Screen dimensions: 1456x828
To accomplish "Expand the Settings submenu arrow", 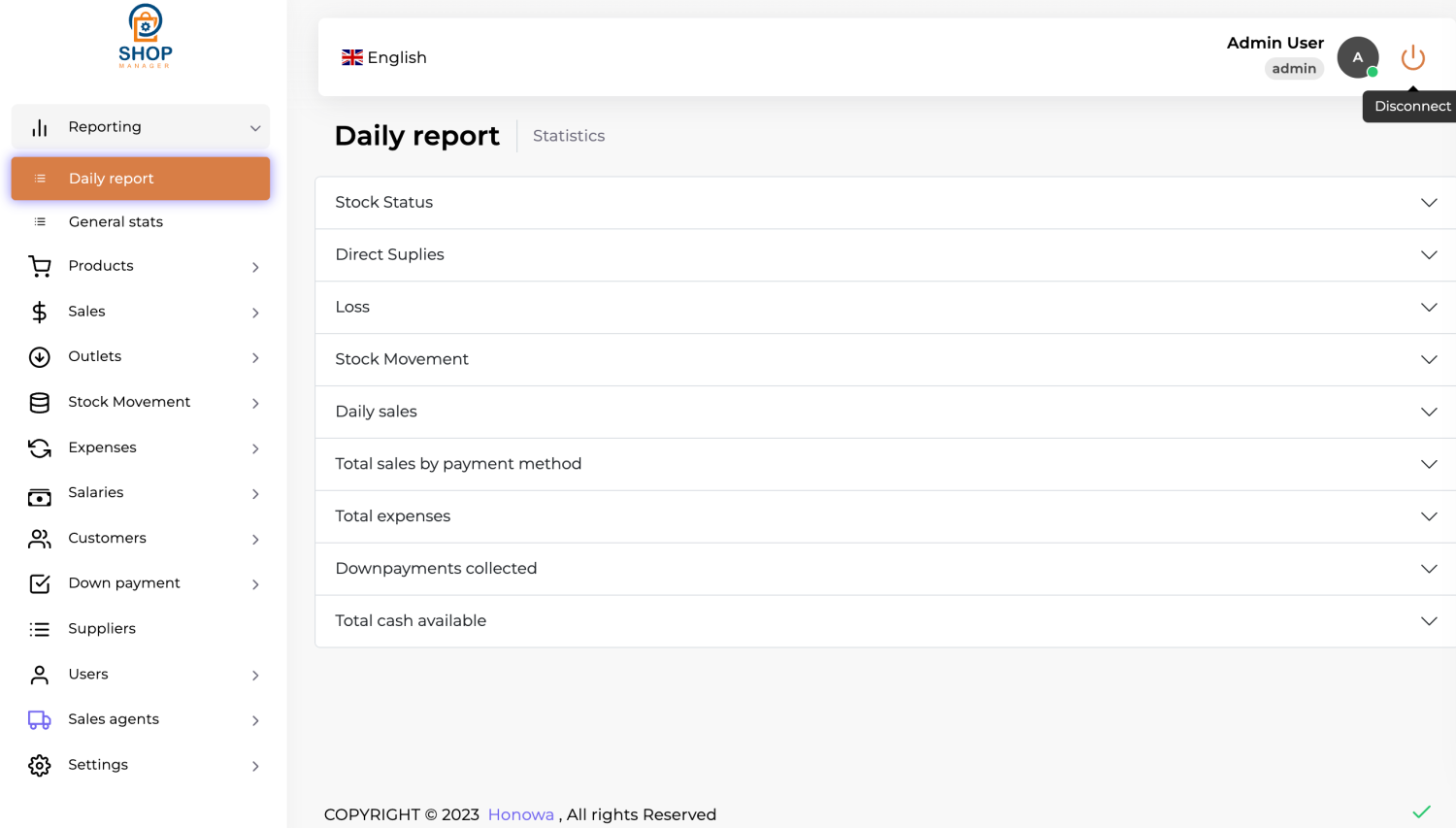I will (x=255, y=767).
